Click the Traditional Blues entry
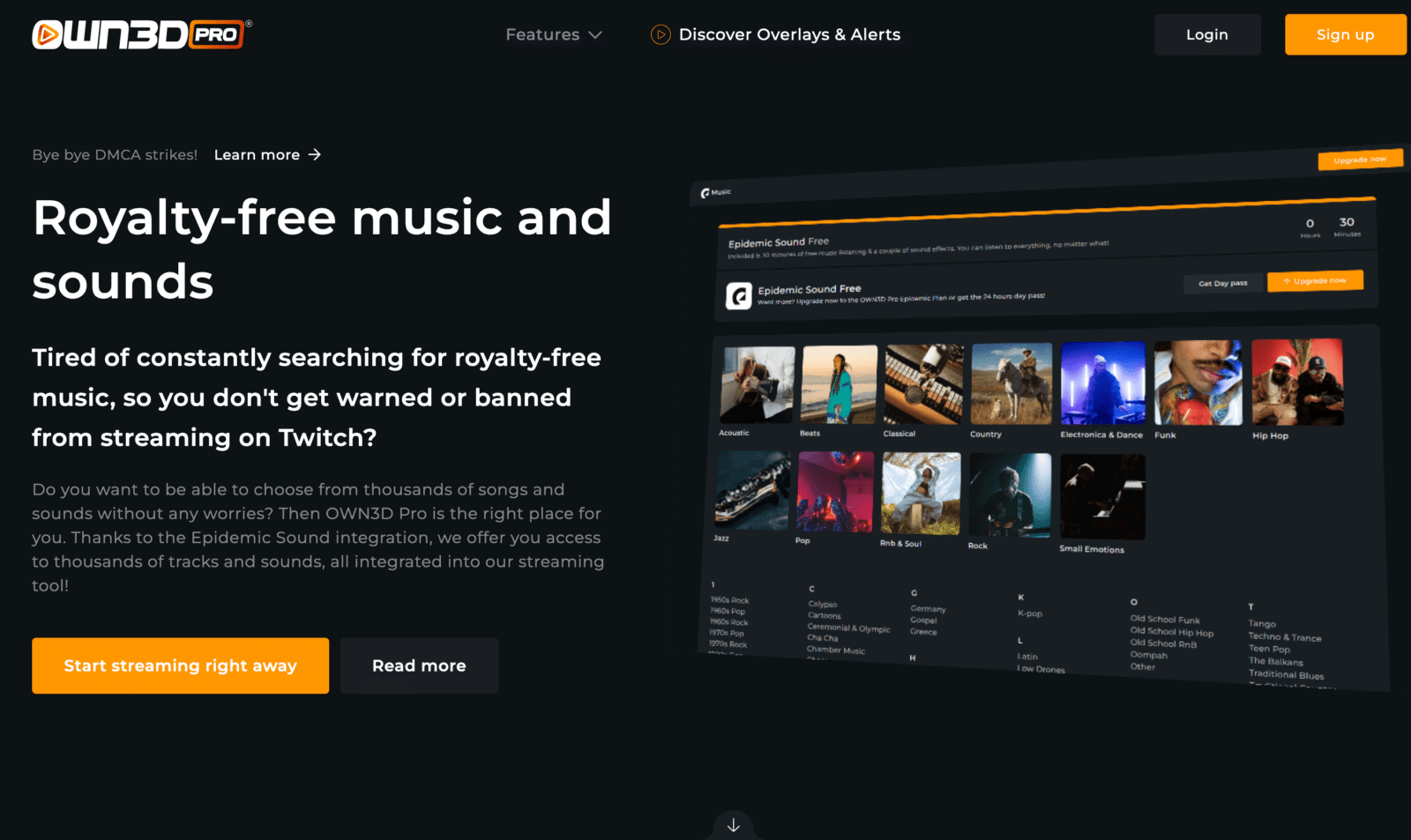Image resolution: width=1411 pixels, height=840 pixels. pyautogui.click(x=1286, y=675)
